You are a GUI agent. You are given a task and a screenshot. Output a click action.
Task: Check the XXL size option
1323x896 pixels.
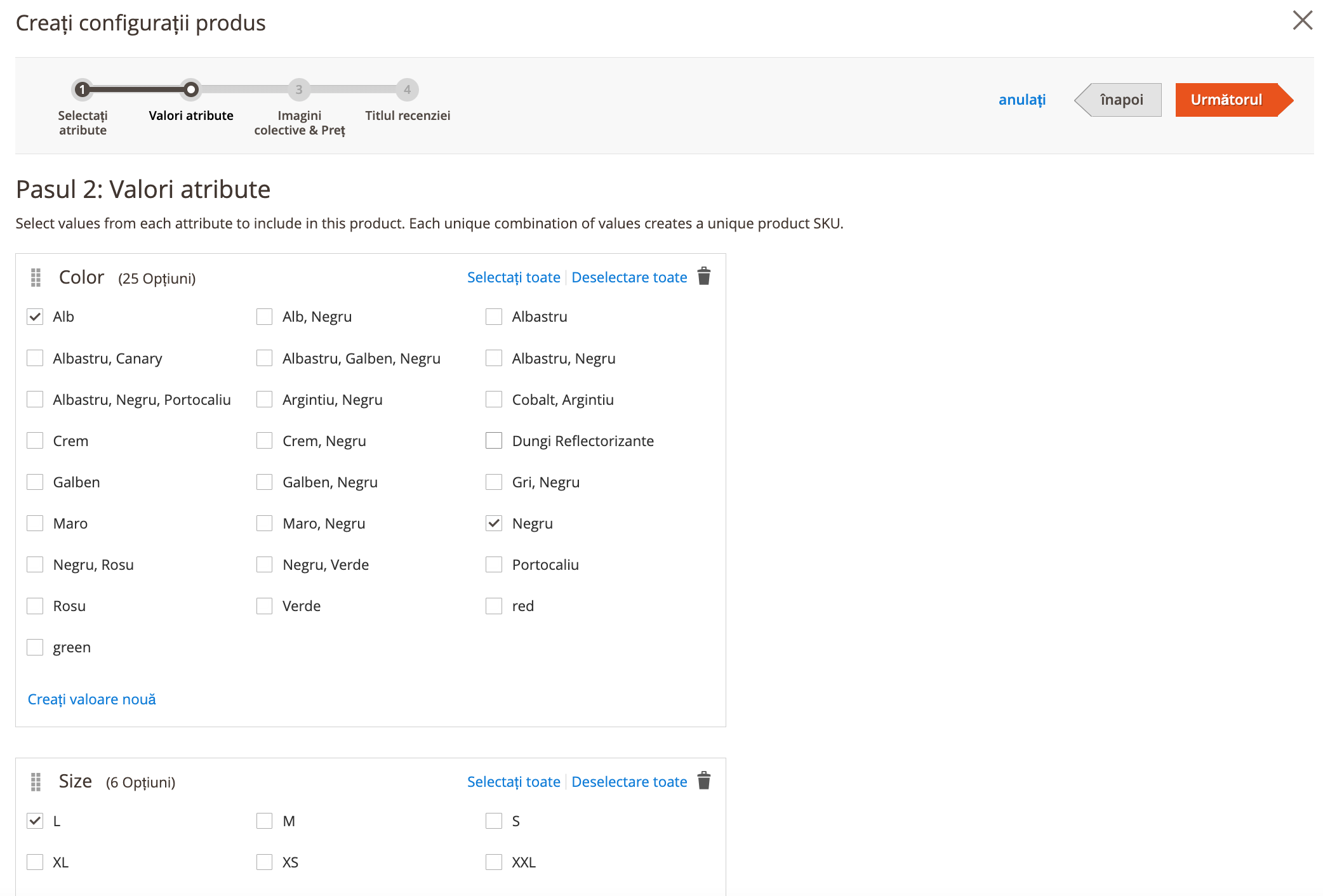pos(494,862)
